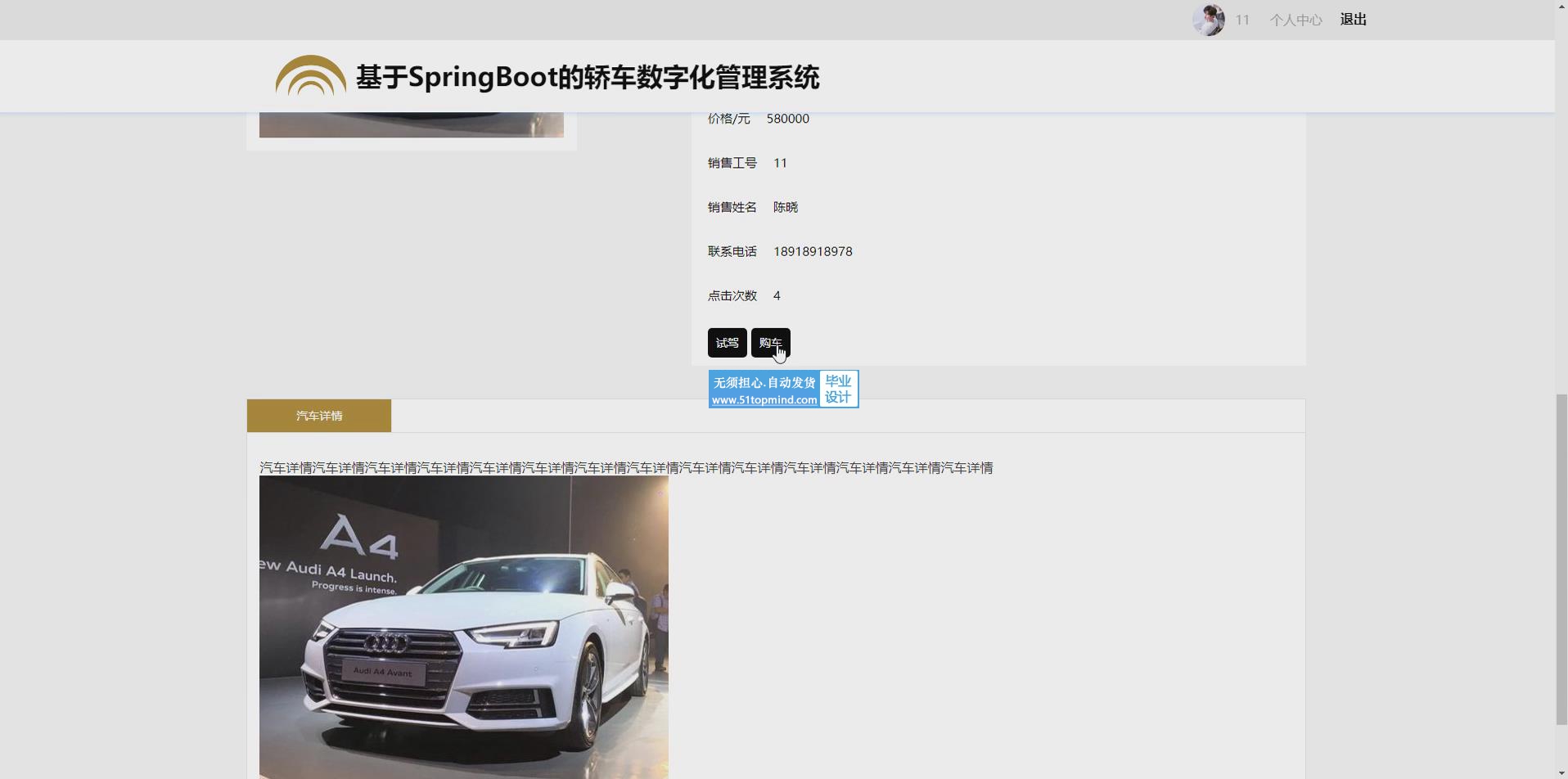Click the 购车 buy car button

pos(771,343)
